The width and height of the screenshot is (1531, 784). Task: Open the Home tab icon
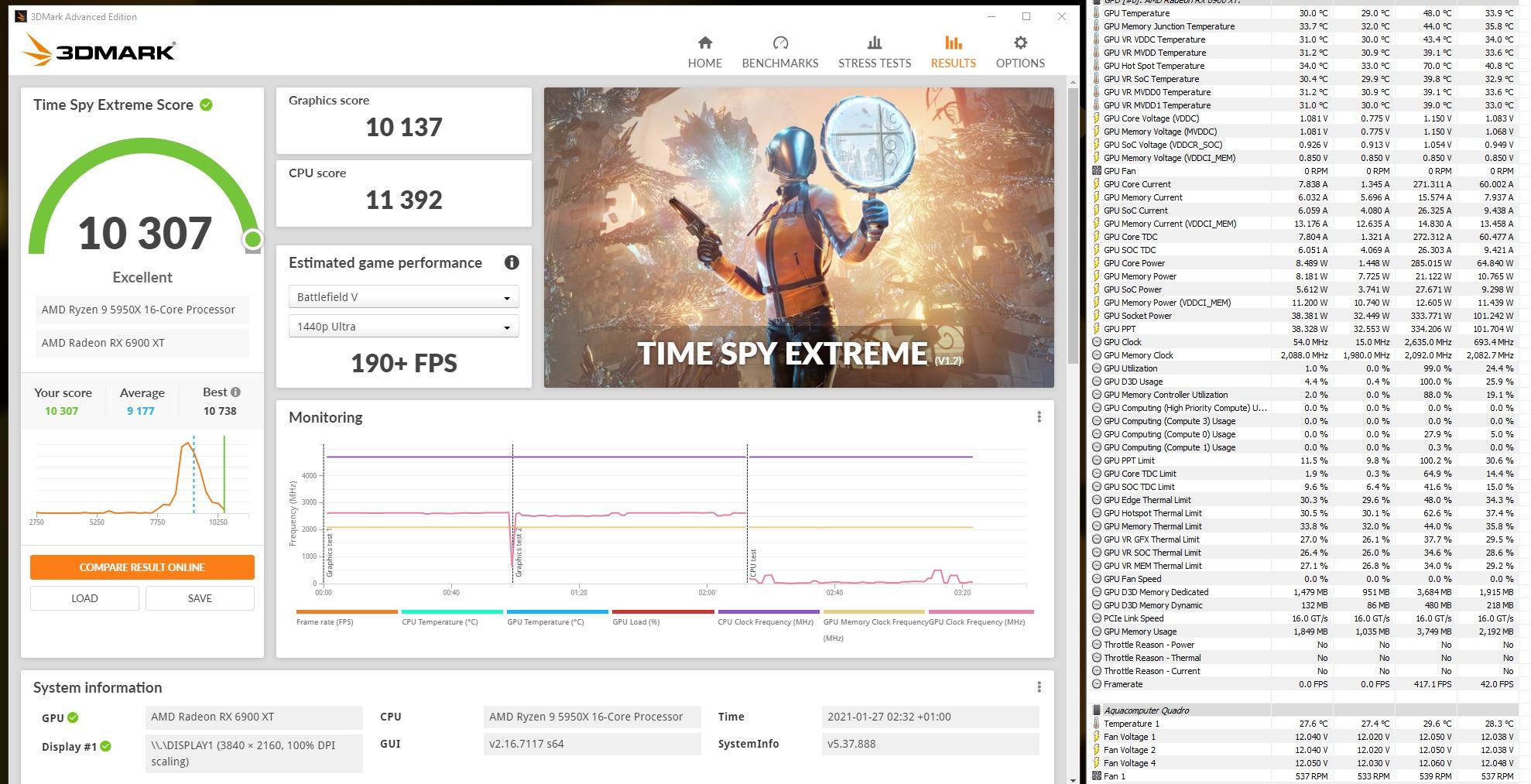pos(704,43)
